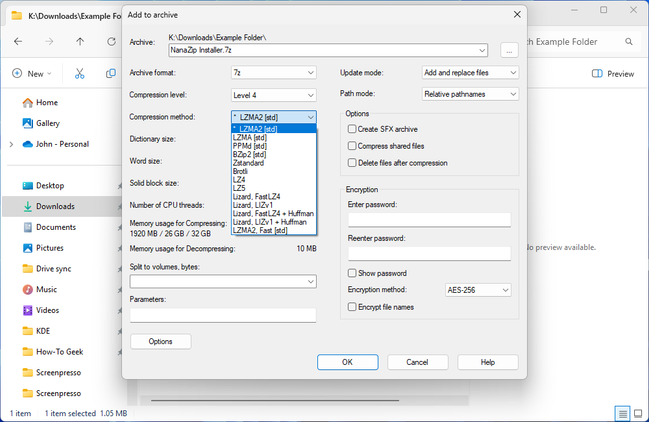Screen dimensions: 649x422
Task: Go back in the Explorer window
Action: coord(18,41)
